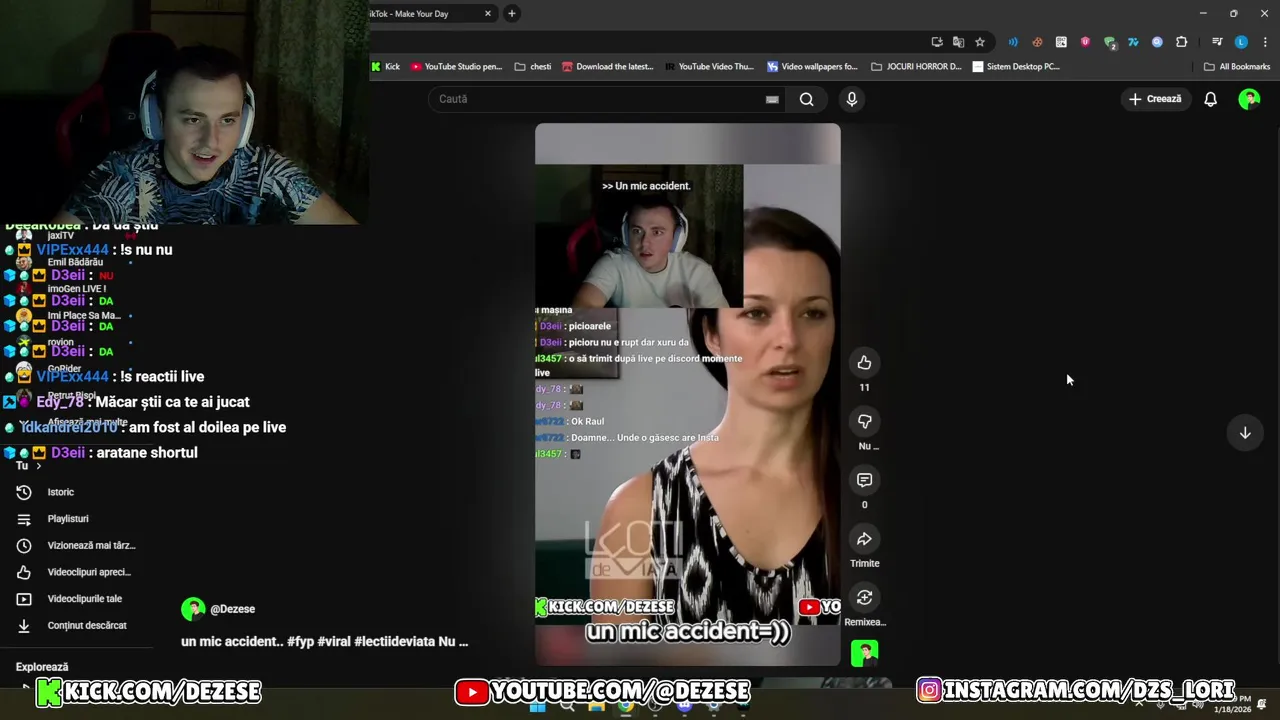Click the green extension with badge 2
Viewport: 1280px width, 720px height.
pos(1109,42)
